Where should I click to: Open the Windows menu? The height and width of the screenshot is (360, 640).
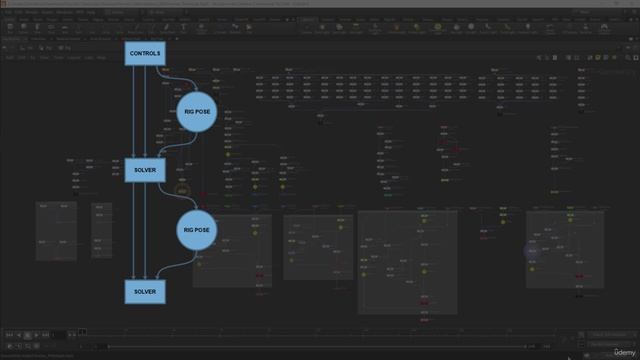[64, 12]
